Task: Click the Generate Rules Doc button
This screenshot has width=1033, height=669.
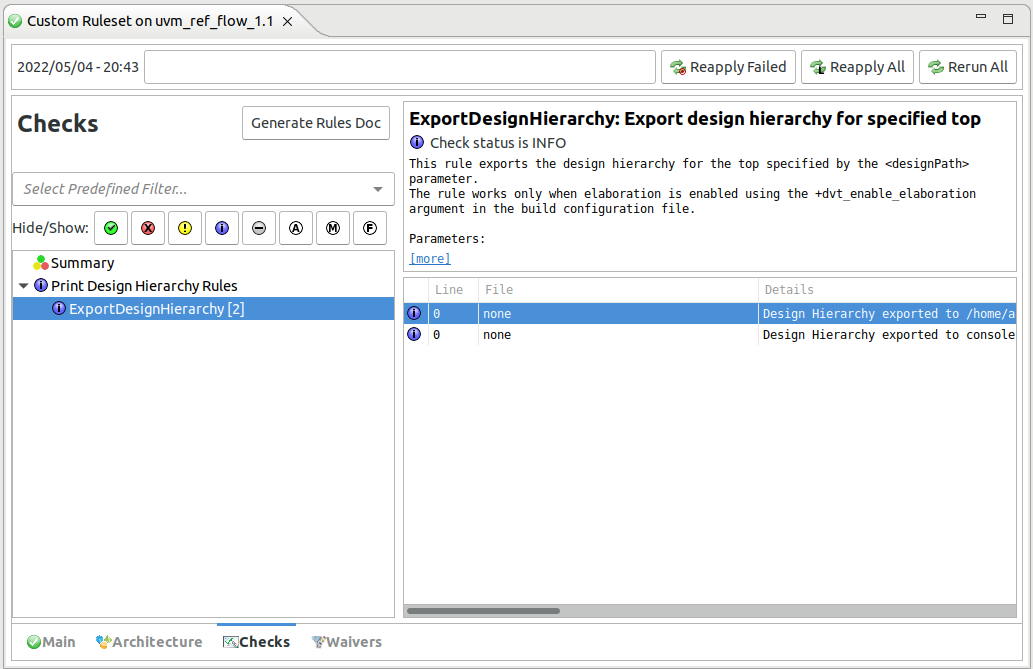Action: click(x=315, y=123)
